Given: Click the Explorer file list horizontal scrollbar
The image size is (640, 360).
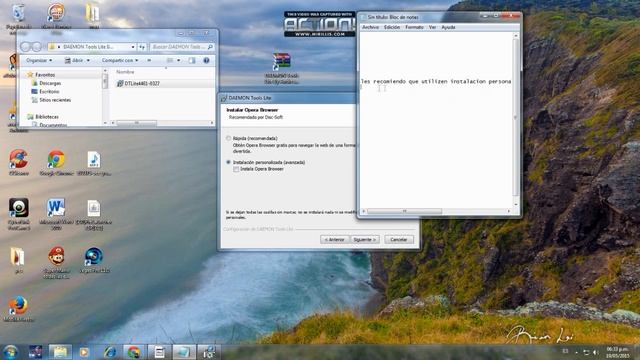Looking at the screenshot, I should tap(137, 122).
